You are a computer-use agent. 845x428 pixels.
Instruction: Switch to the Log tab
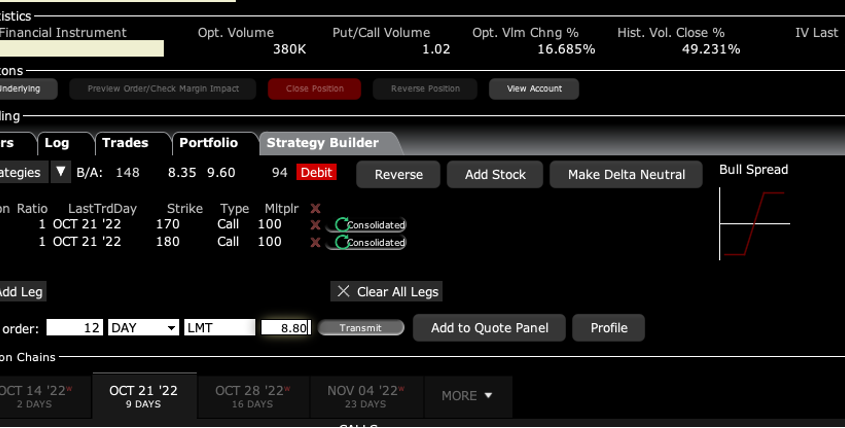tap(57, 143)
